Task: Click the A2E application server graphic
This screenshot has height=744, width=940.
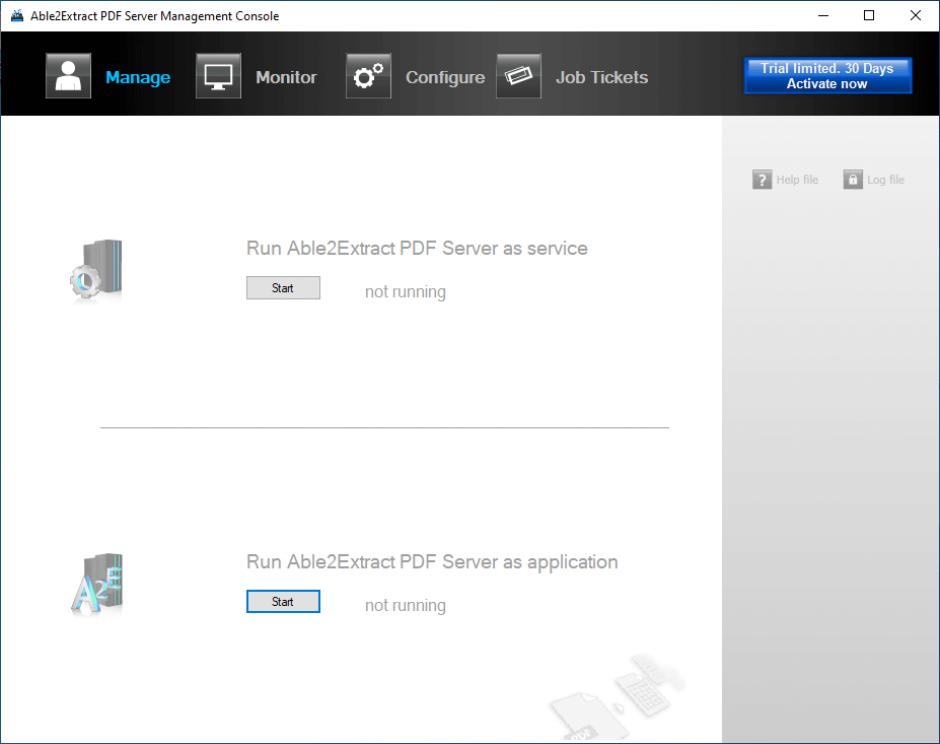Action: coord(96,584)
